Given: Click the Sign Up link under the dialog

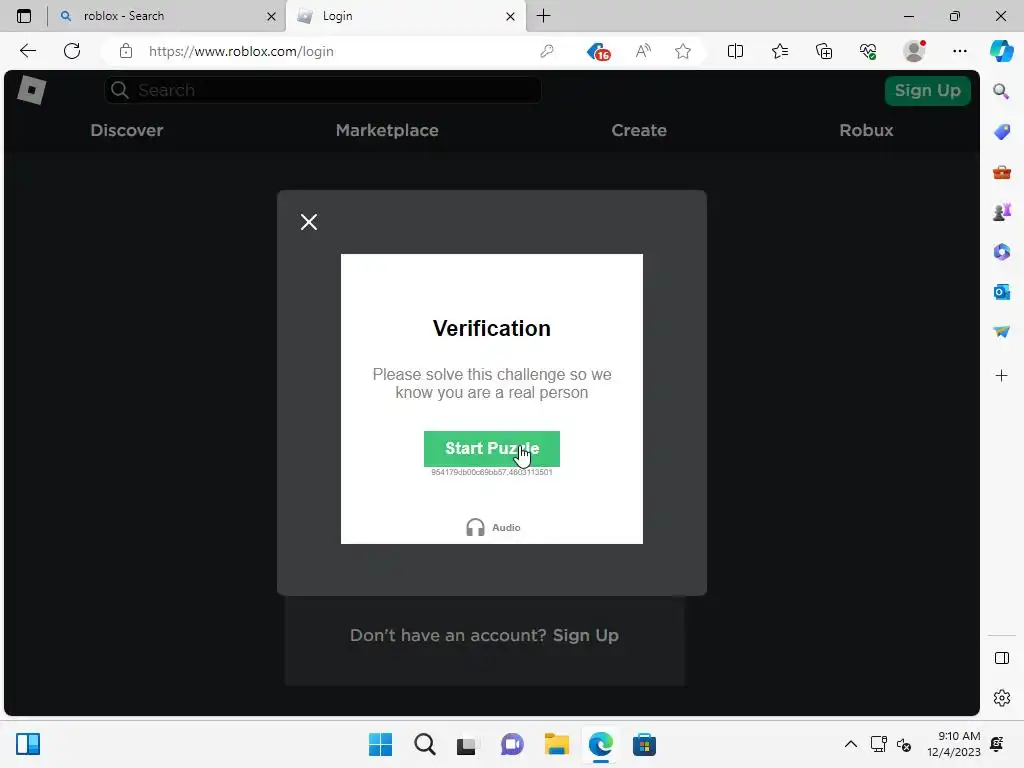Looking at the screenshot, I should (585, 635).
